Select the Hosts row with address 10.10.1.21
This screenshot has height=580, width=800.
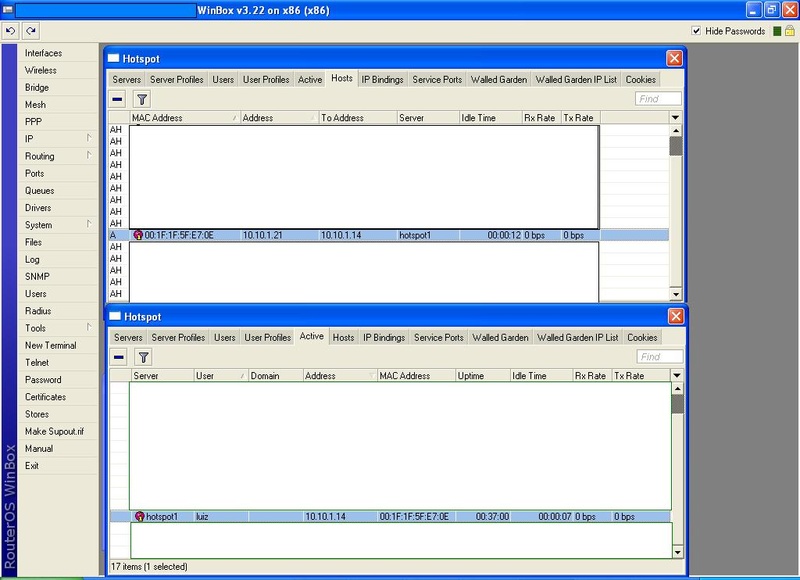point(388,235)
